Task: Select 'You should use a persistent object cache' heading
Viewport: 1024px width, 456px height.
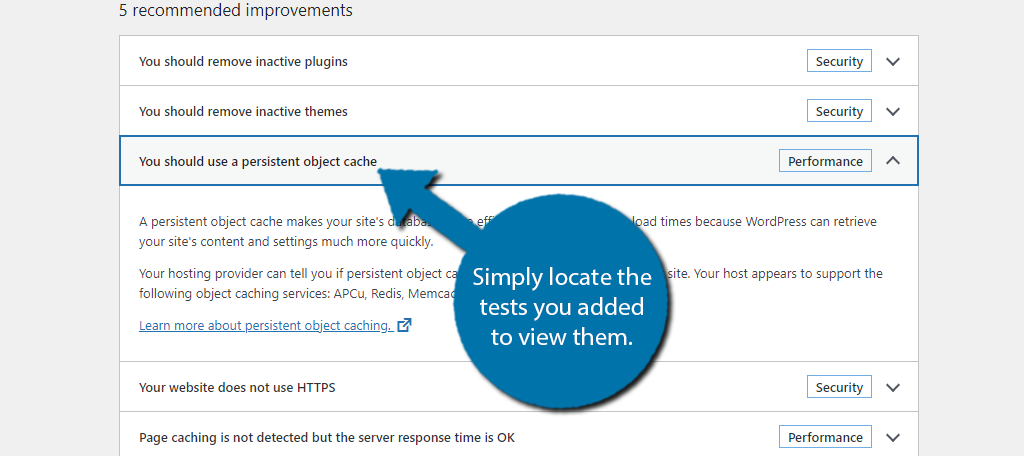Action: (x=258, y=161)
